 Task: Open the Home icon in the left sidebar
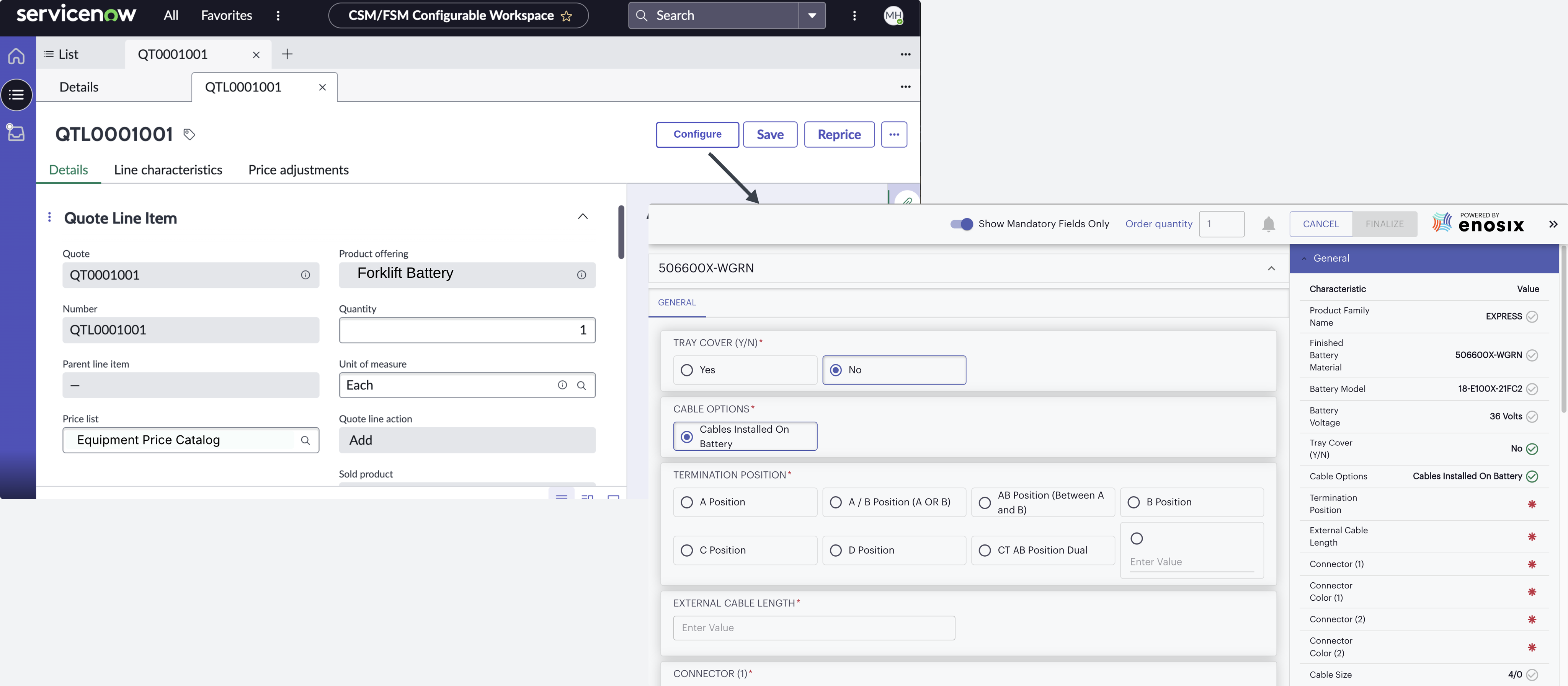pos(16,55)
